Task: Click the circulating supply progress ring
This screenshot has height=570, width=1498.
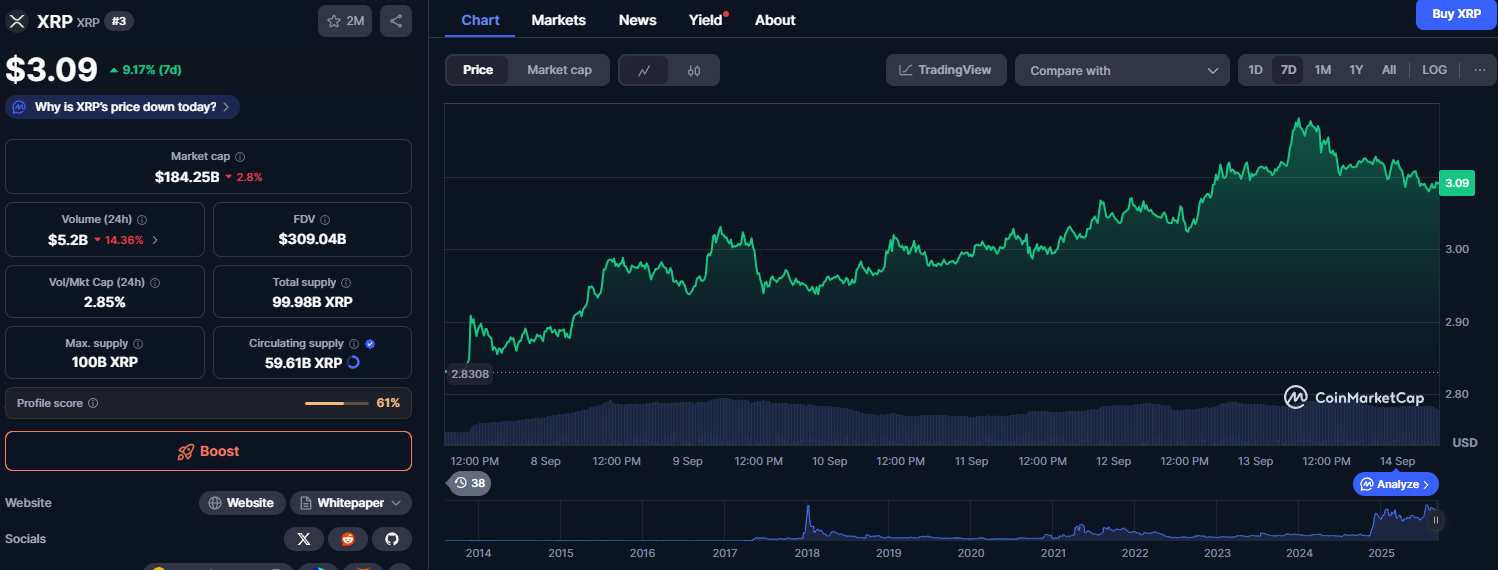Action: (353, 362)
